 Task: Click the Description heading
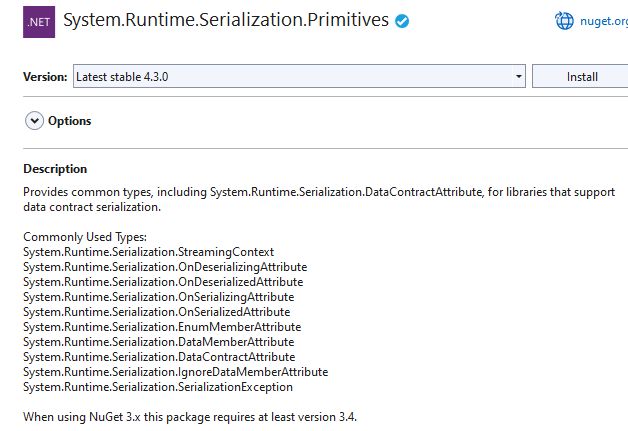[x=55, y=169]
